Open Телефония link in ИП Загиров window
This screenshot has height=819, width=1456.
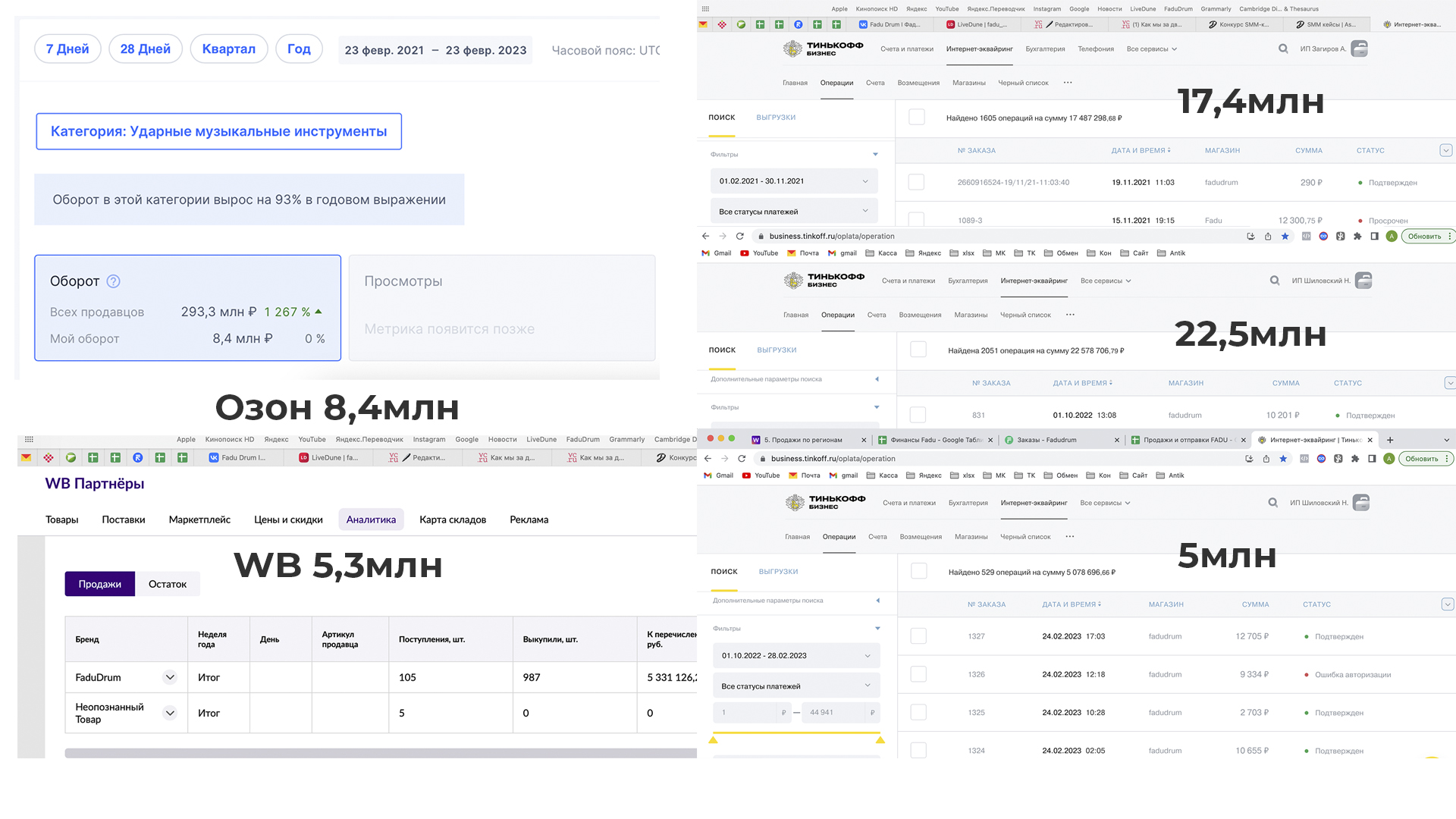point(1096,49)
